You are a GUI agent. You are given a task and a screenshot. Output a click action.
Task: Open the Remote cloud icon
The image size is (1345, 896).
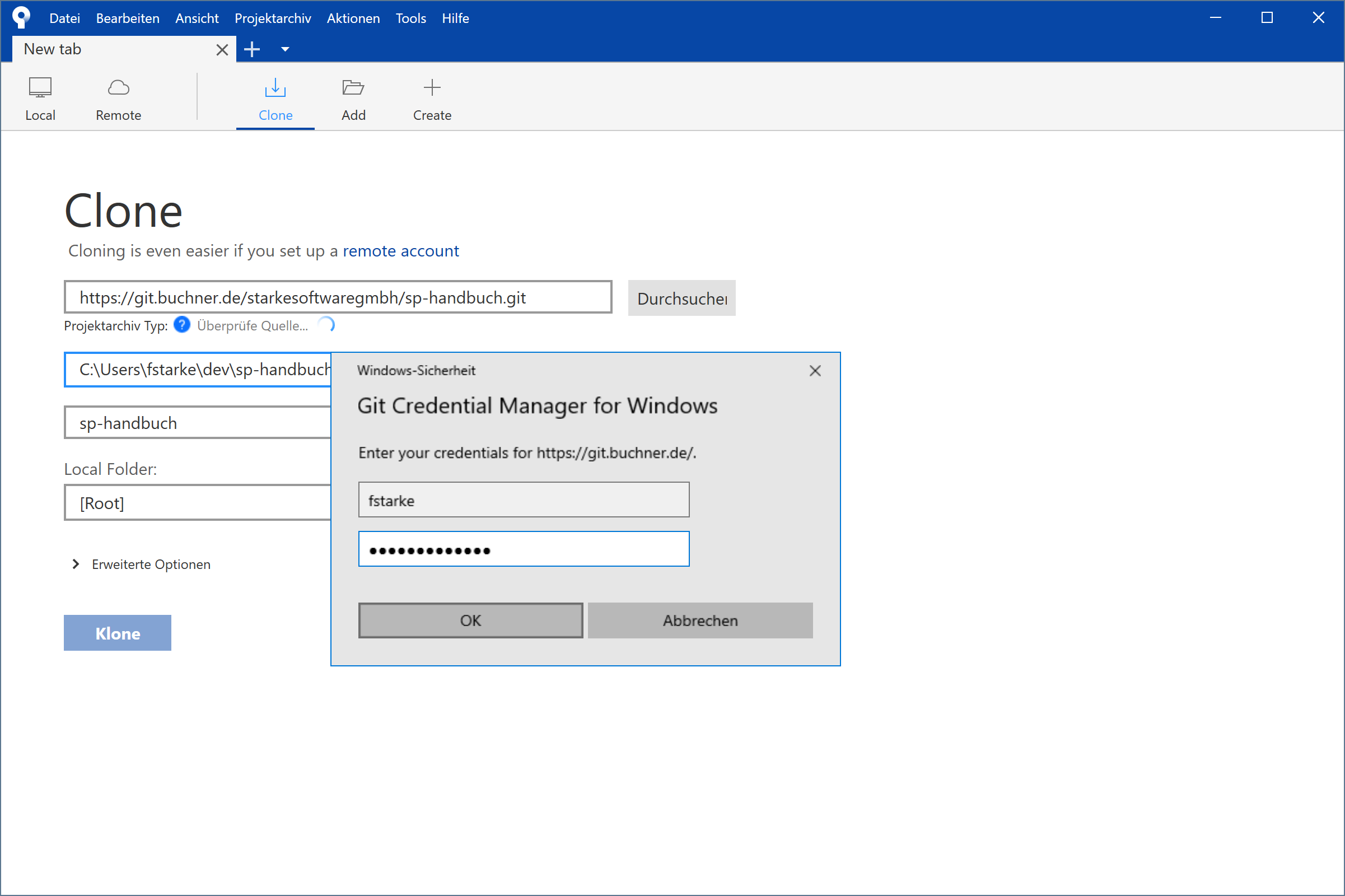pyautogui.click(x=118, y=87)
